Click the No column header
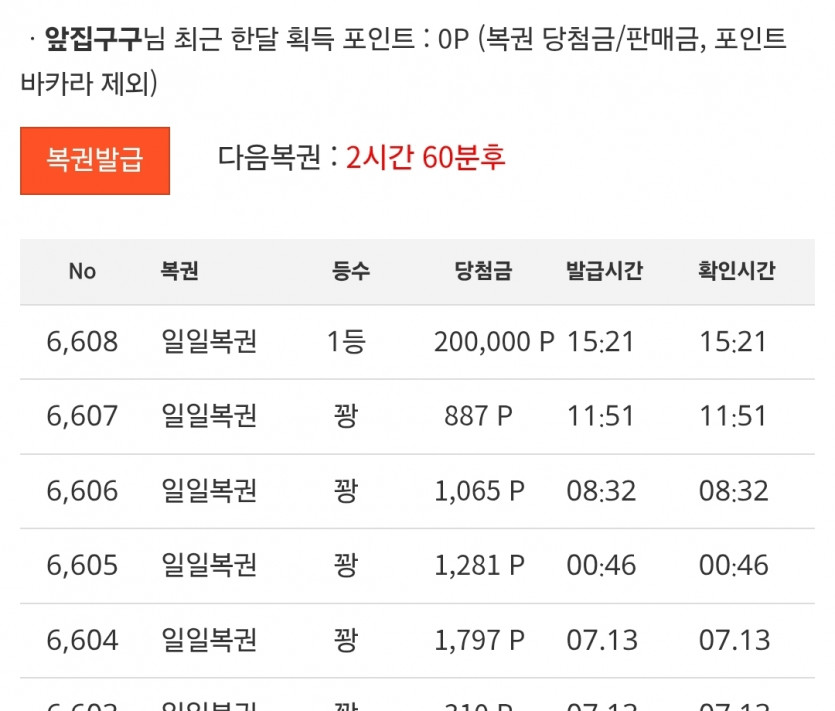 82,272
